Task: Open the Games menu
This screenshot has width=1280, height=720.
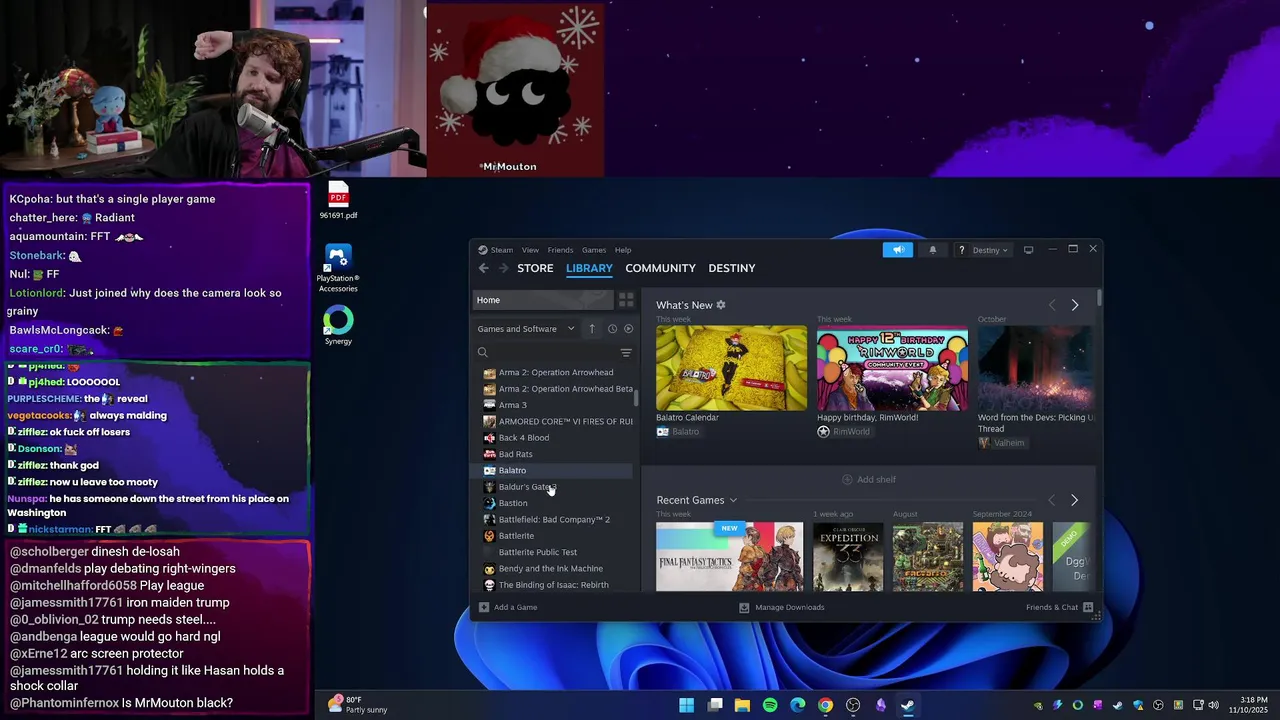Action: point(594,250)
